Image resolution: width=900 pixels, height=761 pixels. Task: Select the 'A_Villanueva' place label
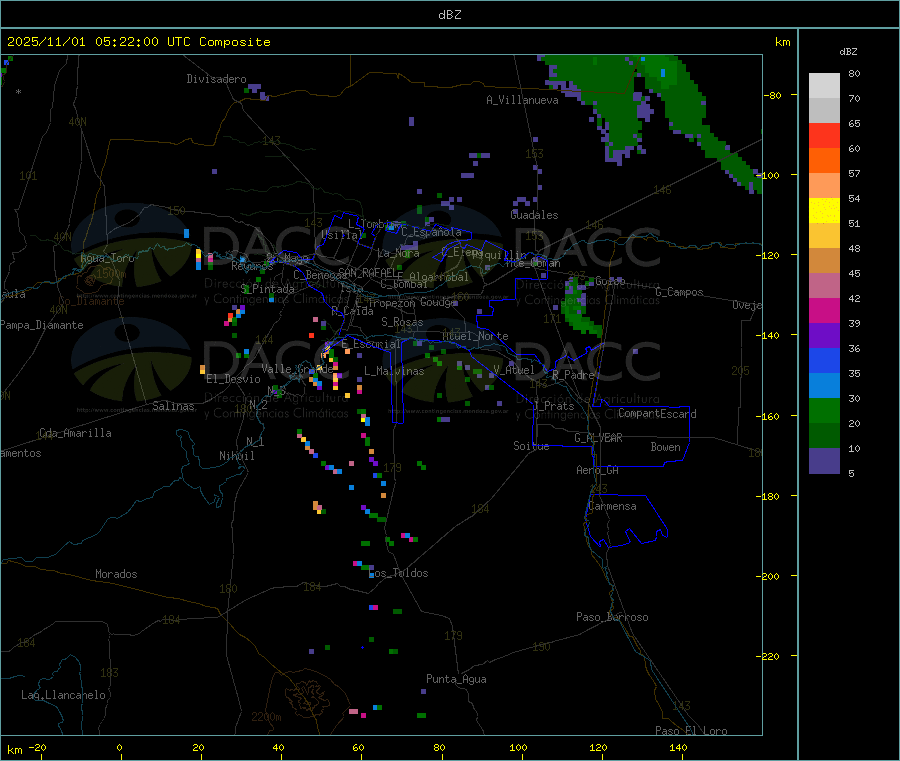[x=522, y=100]
